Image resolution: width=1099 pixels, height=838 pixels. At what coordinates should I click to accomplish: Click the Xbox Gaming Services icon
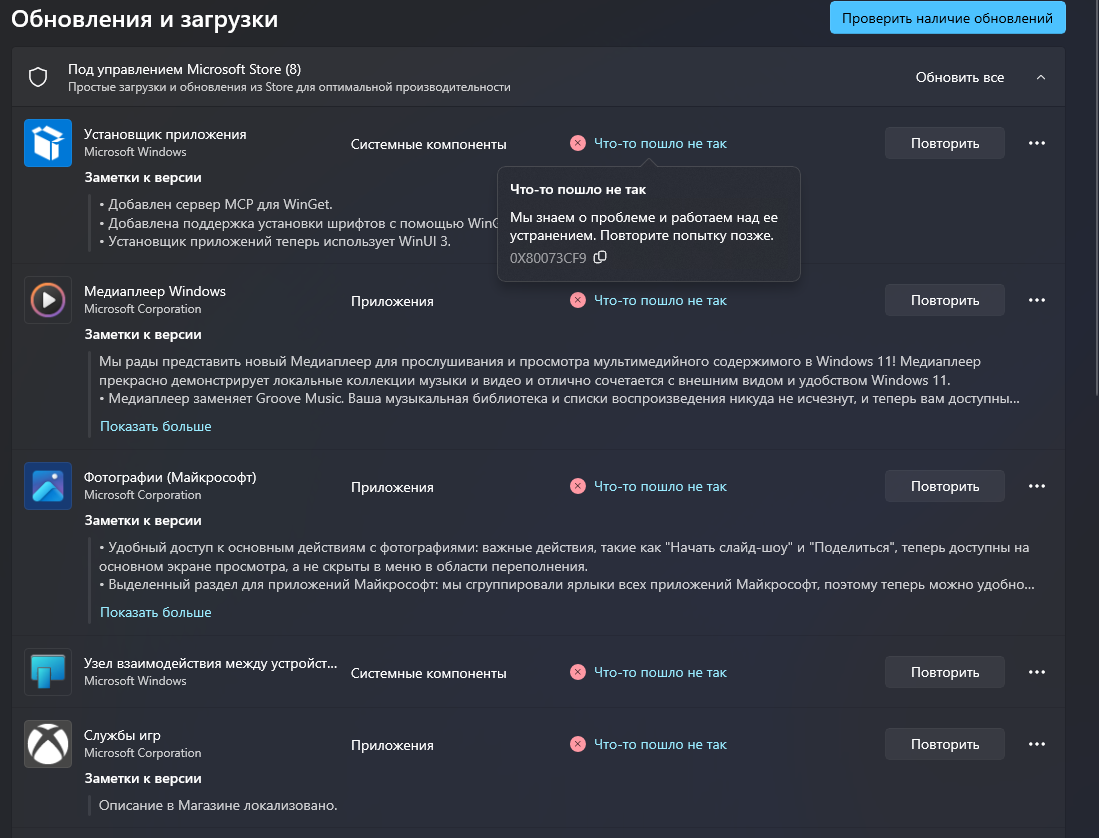click(48, 744)
